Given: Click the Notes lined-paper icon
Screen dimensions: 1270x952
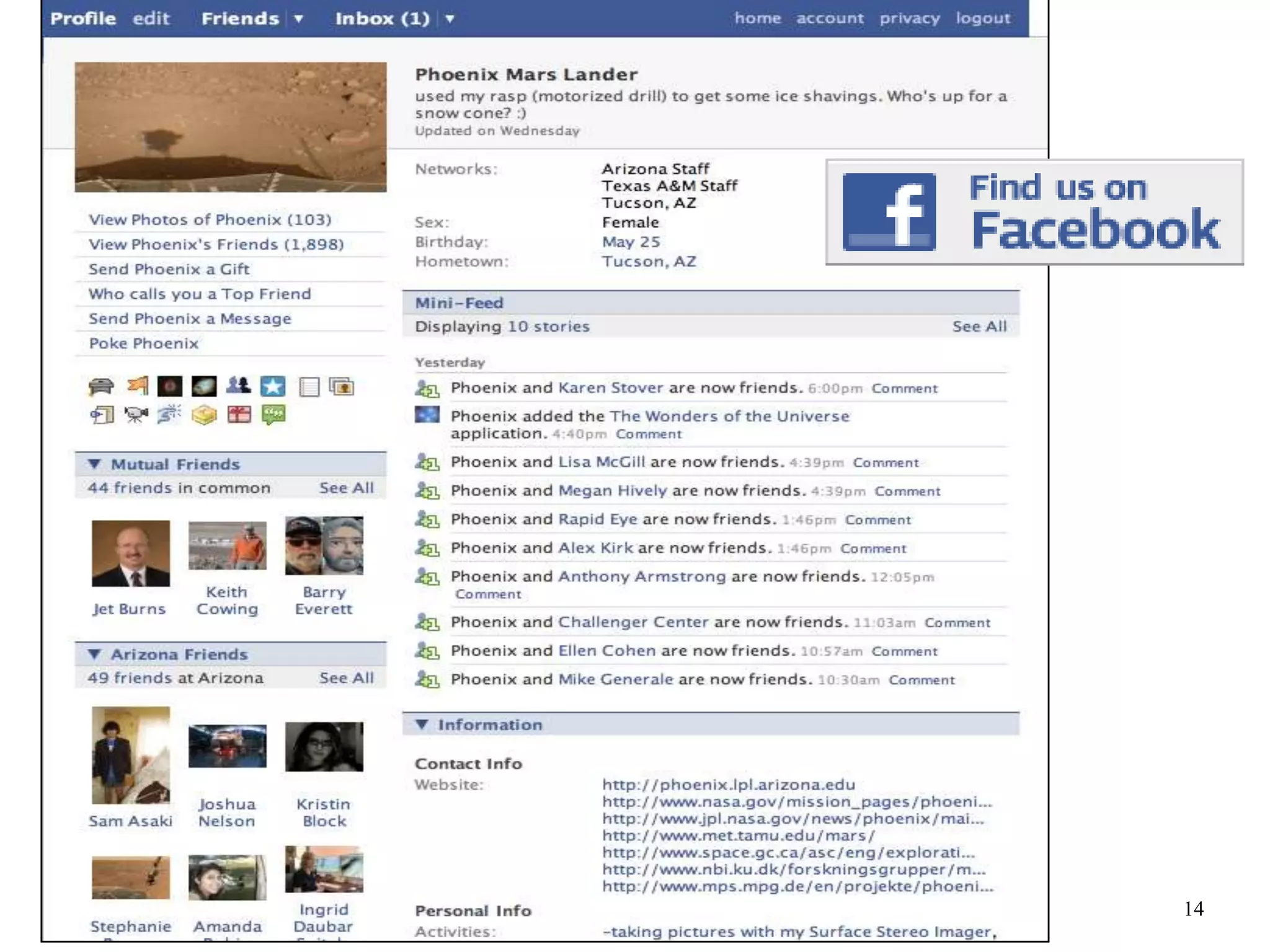Looking at the screenshot, I should [x=308, y=387].
